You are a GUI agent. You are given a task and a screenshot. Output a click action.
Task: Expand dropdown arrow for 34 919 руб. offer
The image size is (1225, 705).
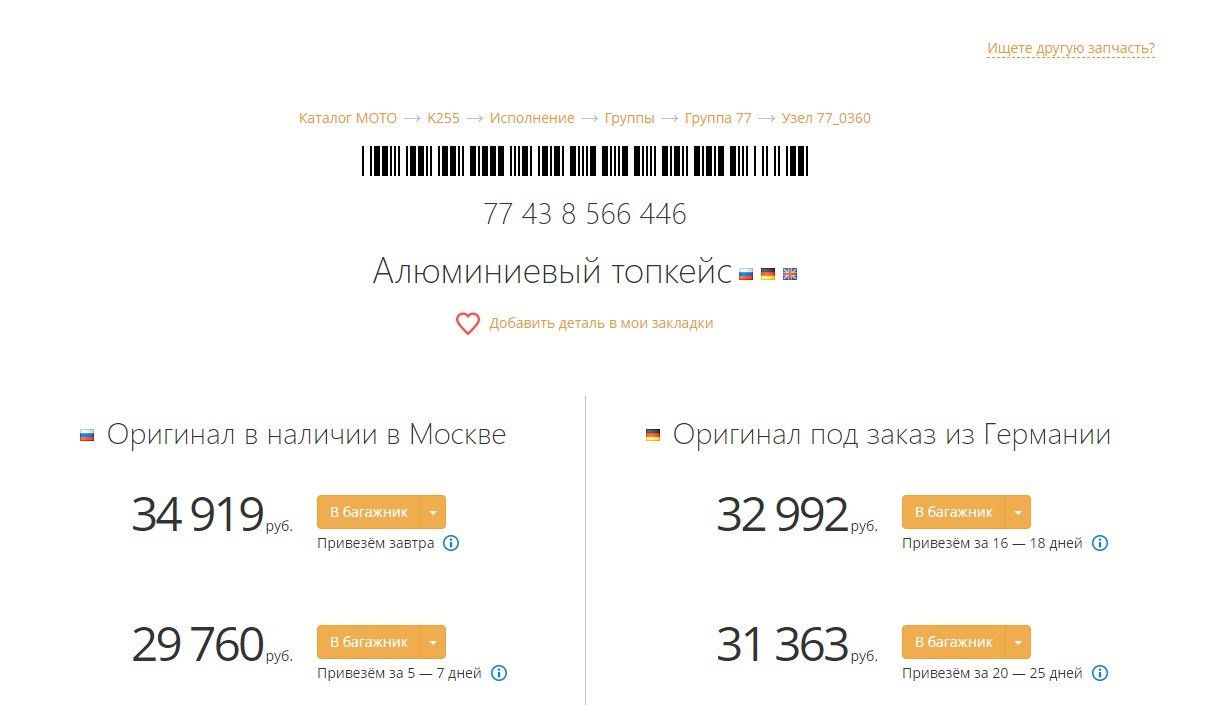(433, 512)
